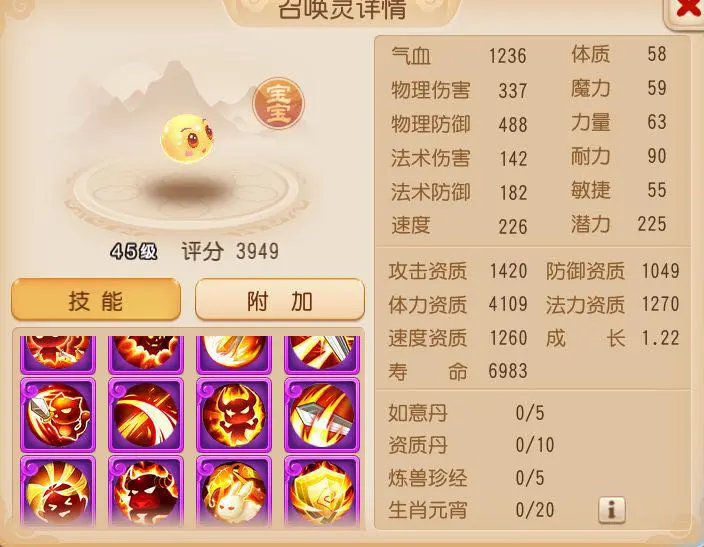Select the angry red bull skill icon
The height and width of the screenshot is (547, 704).
(146, 491)
